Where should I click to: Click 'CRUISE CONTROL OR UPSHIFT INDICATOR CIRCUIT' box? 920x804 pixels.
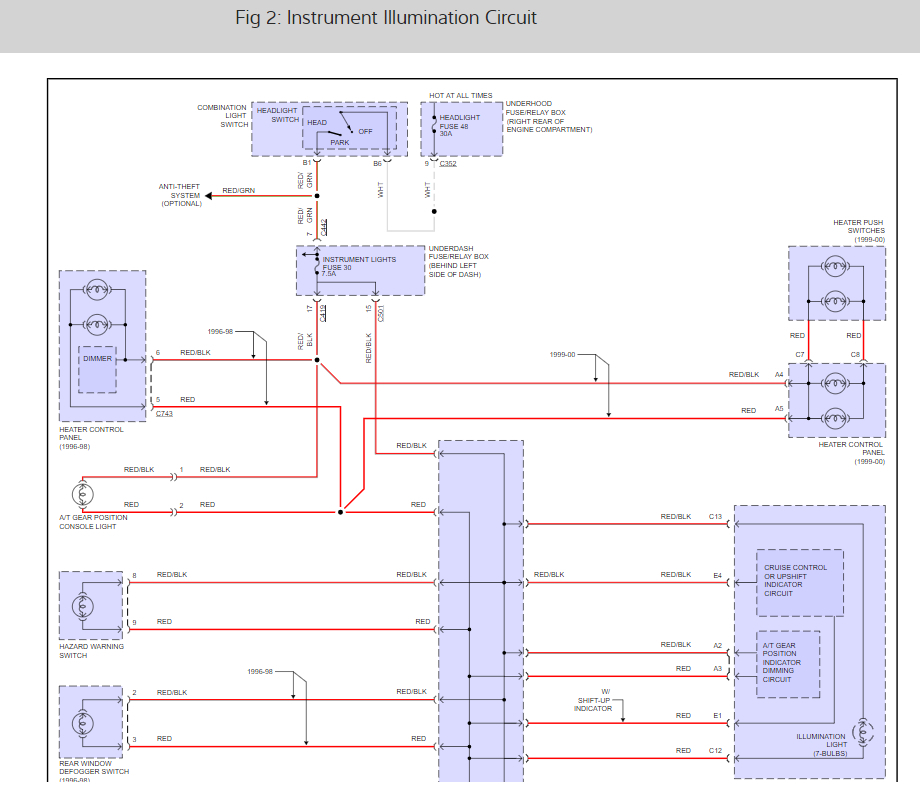pos(800,583)
